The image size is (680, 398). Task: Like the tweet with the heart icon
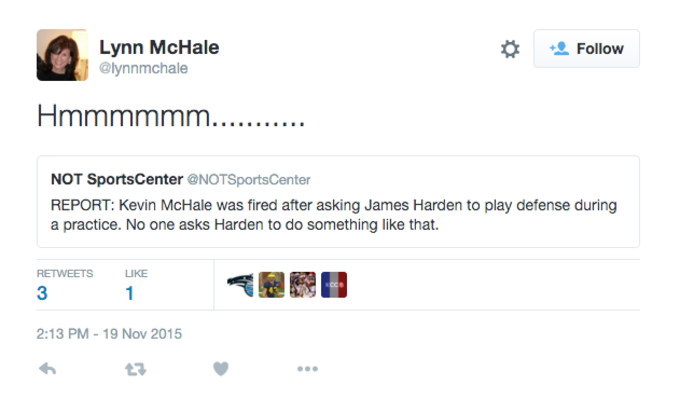pos(221,369)
